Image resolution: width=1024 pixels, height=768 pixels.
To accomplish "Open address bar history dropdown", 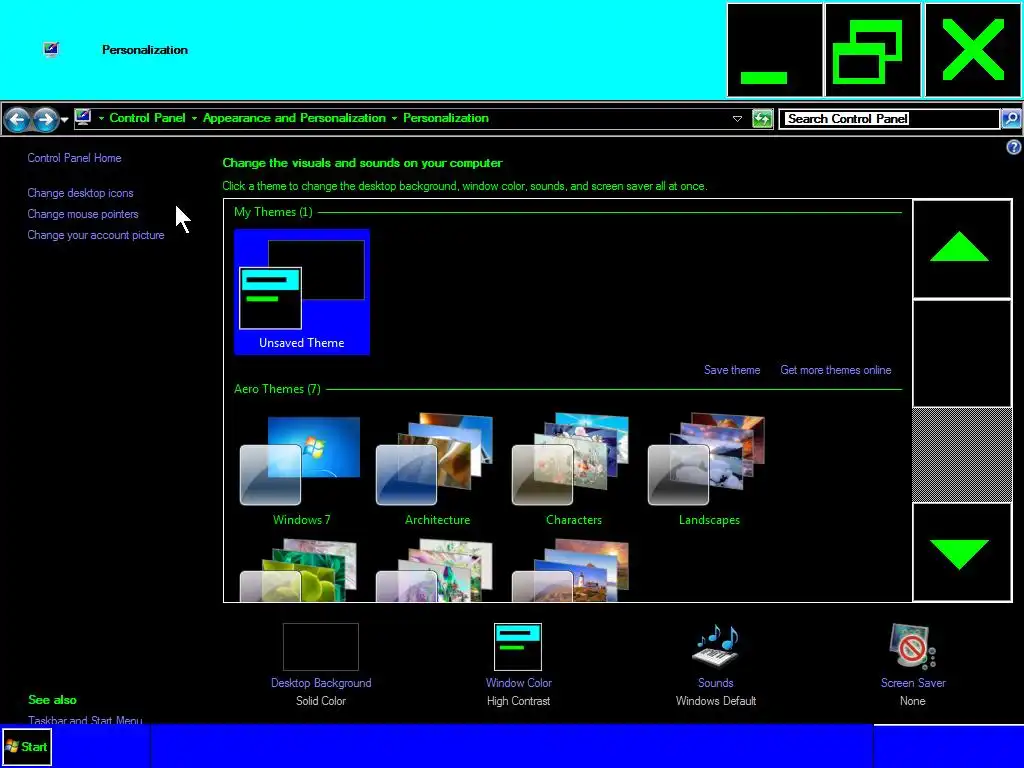I will [737, 119].
